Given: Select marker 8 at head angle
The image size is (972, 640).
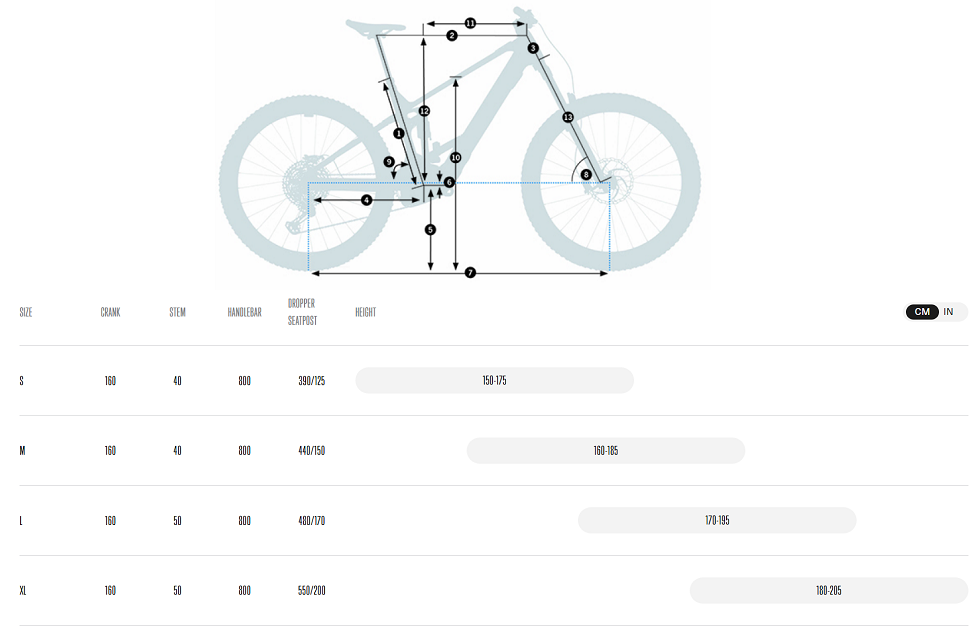Looking at the screenshot, I should pos(586,175).
